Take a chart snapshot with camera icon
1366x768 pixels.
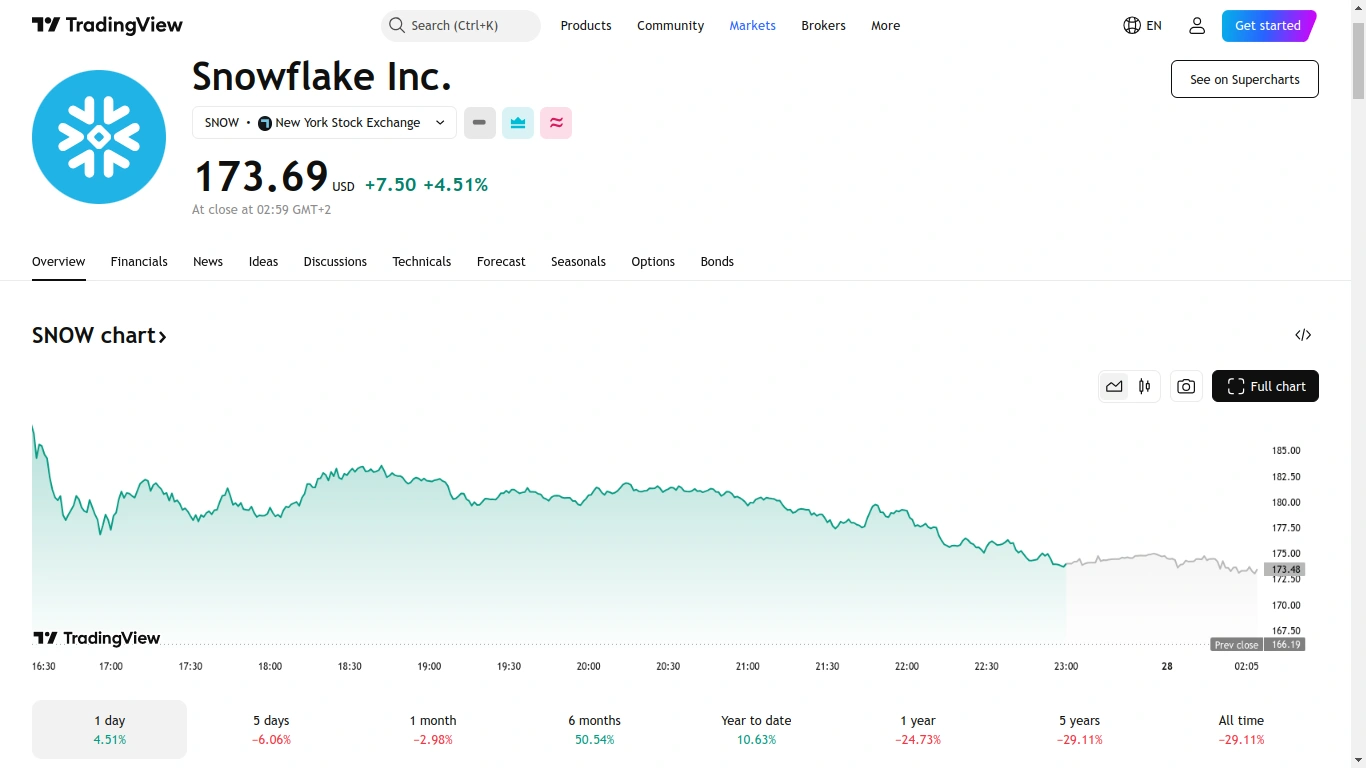click(x=1186, y=386)
